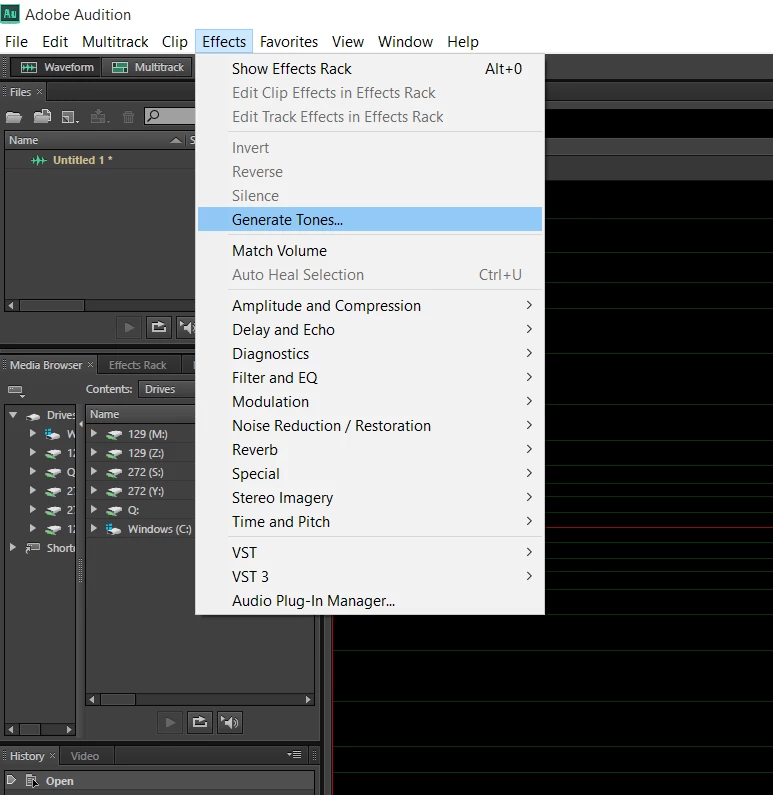Switch to the Video tab
773x795 pixels.
(85, 756)
